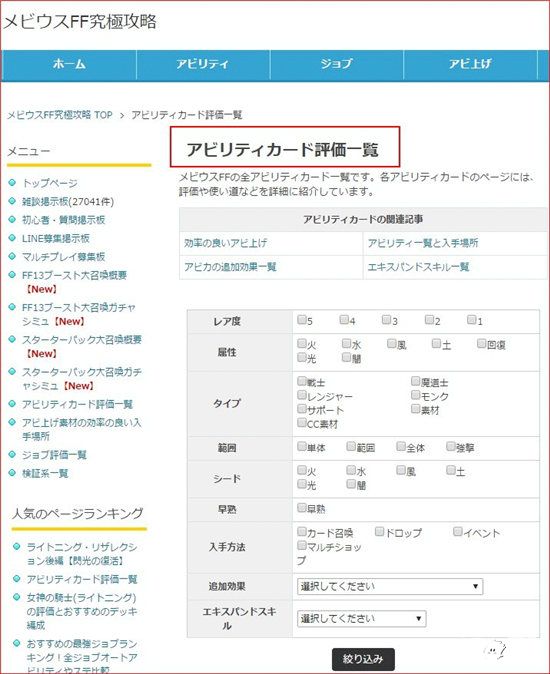
Task: Check 回復 in the 属性 row
Action: (x=481, y=343)
